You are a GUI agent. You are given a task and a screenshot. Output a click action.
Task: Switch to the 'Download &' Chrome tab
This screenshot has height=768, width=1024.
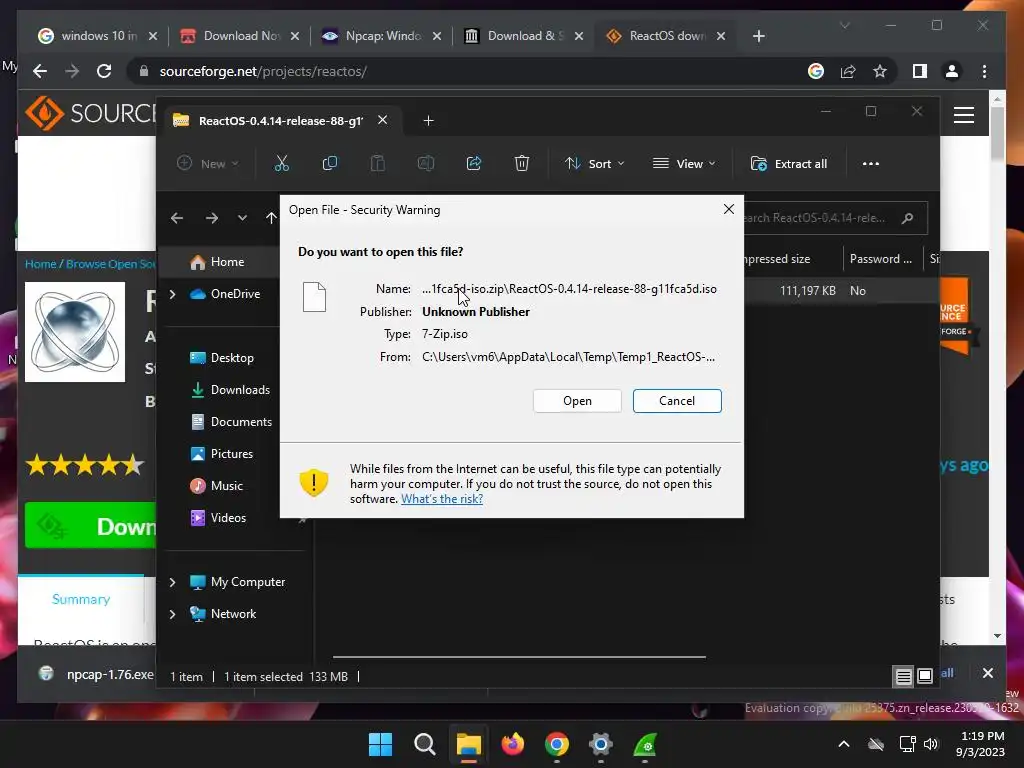(x=524, y=36)
